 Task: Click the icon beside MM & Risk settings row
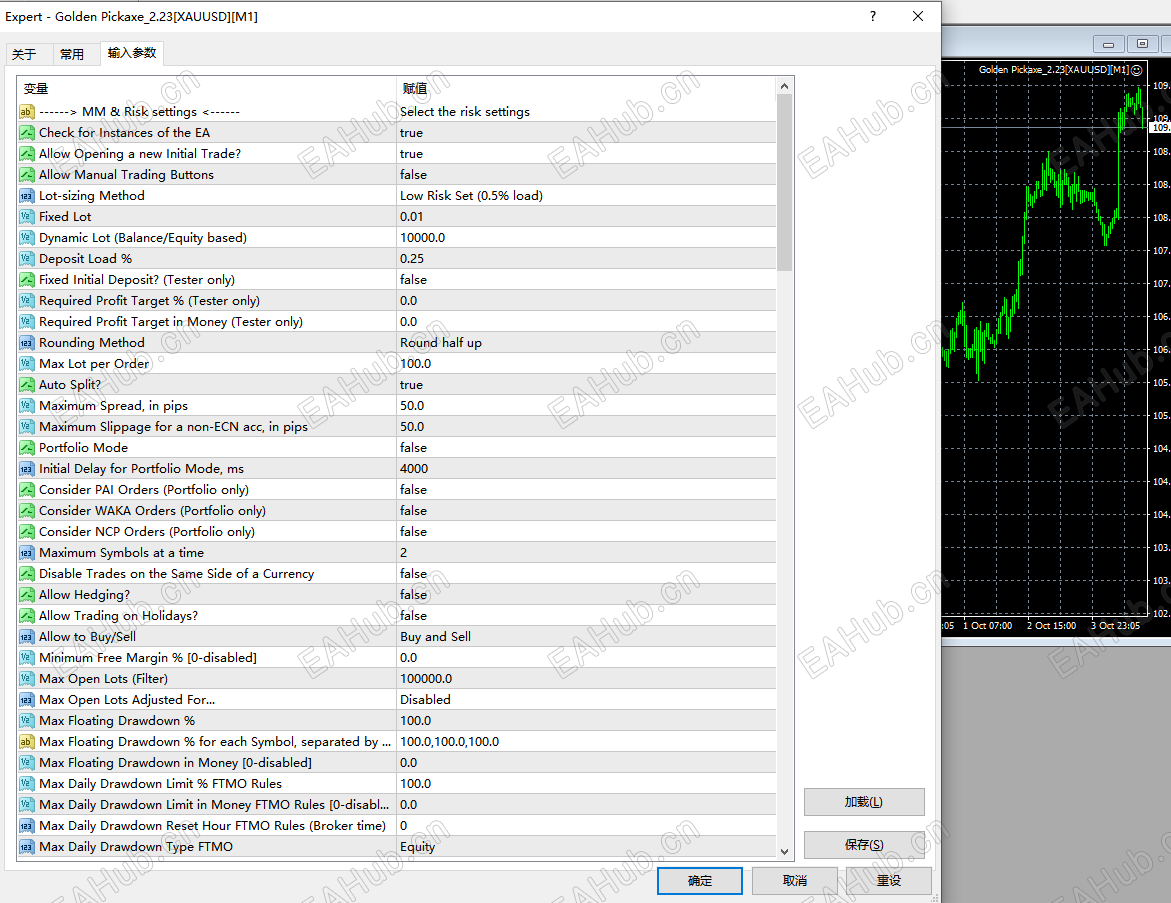27,112
